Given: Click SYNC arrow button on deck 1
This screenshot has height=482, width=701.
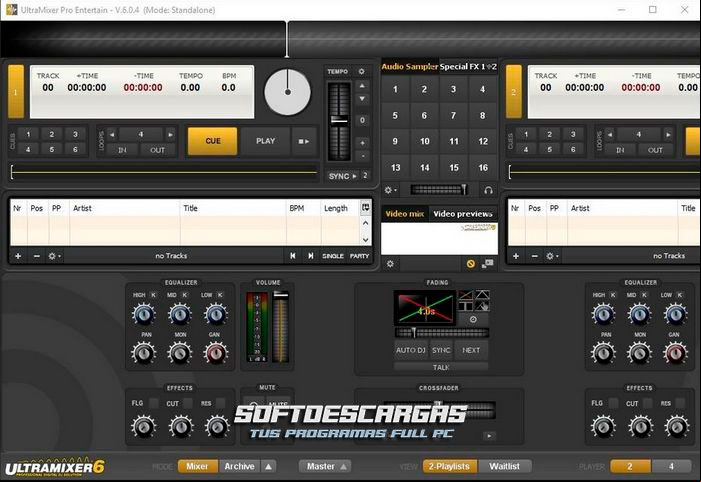Looking at the screenshot, I should pos(342,176).
